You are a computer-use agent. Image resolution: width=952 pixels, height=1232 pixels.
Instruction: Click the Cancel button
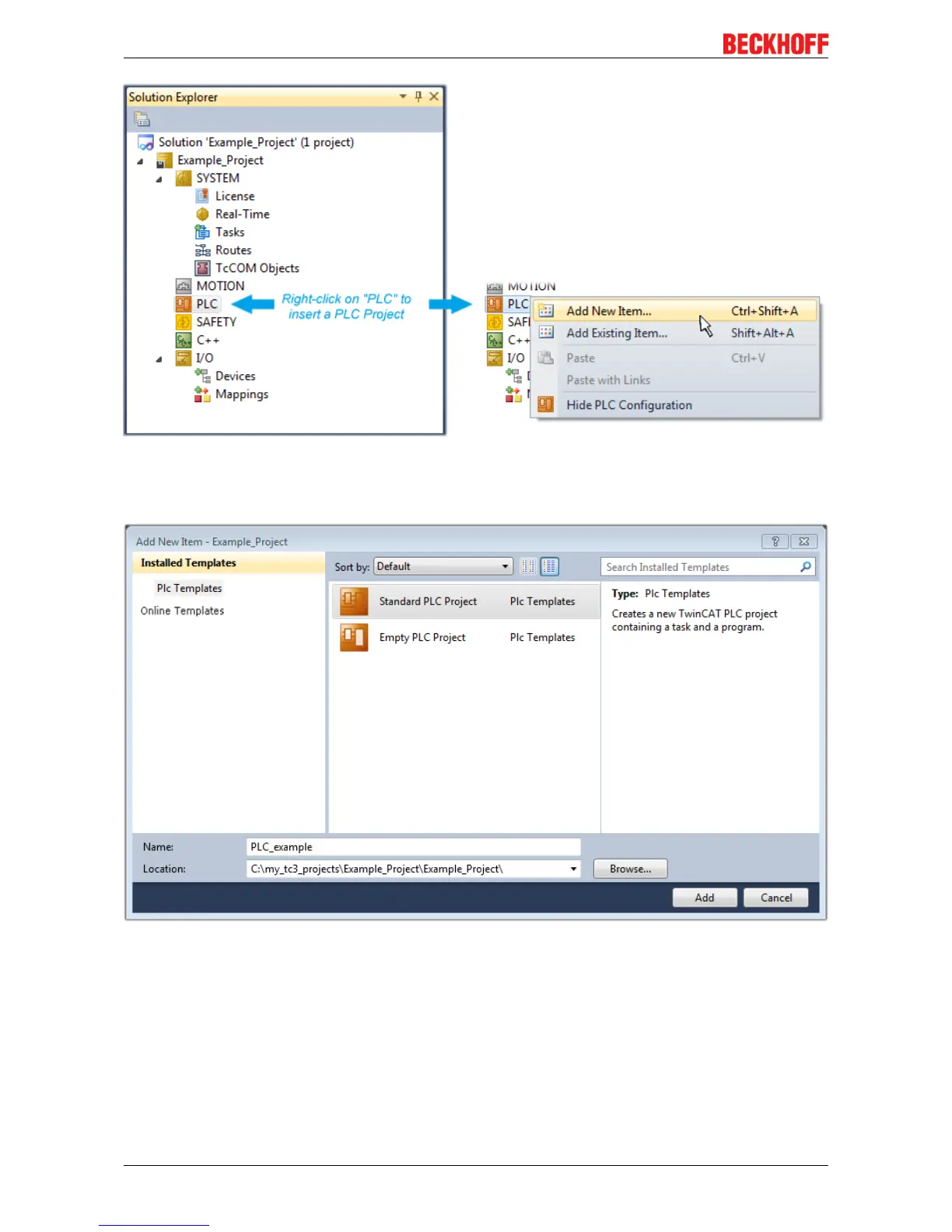coord(776,898)
